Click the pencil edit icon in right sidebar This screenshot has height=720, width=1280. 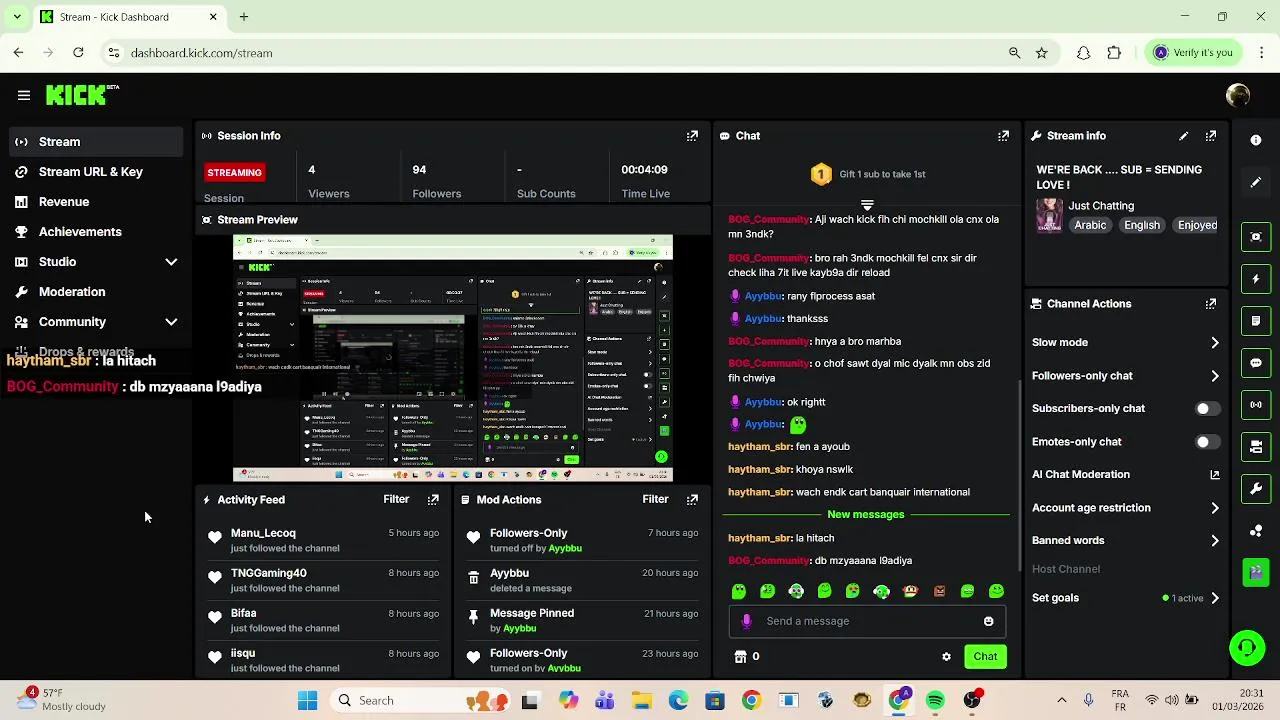[x=1256, y=183]
